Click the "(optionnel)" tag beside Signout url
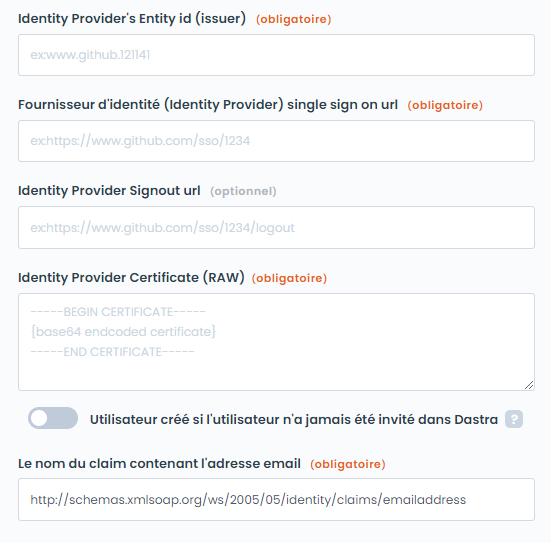Viewport: 551px width, 543px height. 243,191
